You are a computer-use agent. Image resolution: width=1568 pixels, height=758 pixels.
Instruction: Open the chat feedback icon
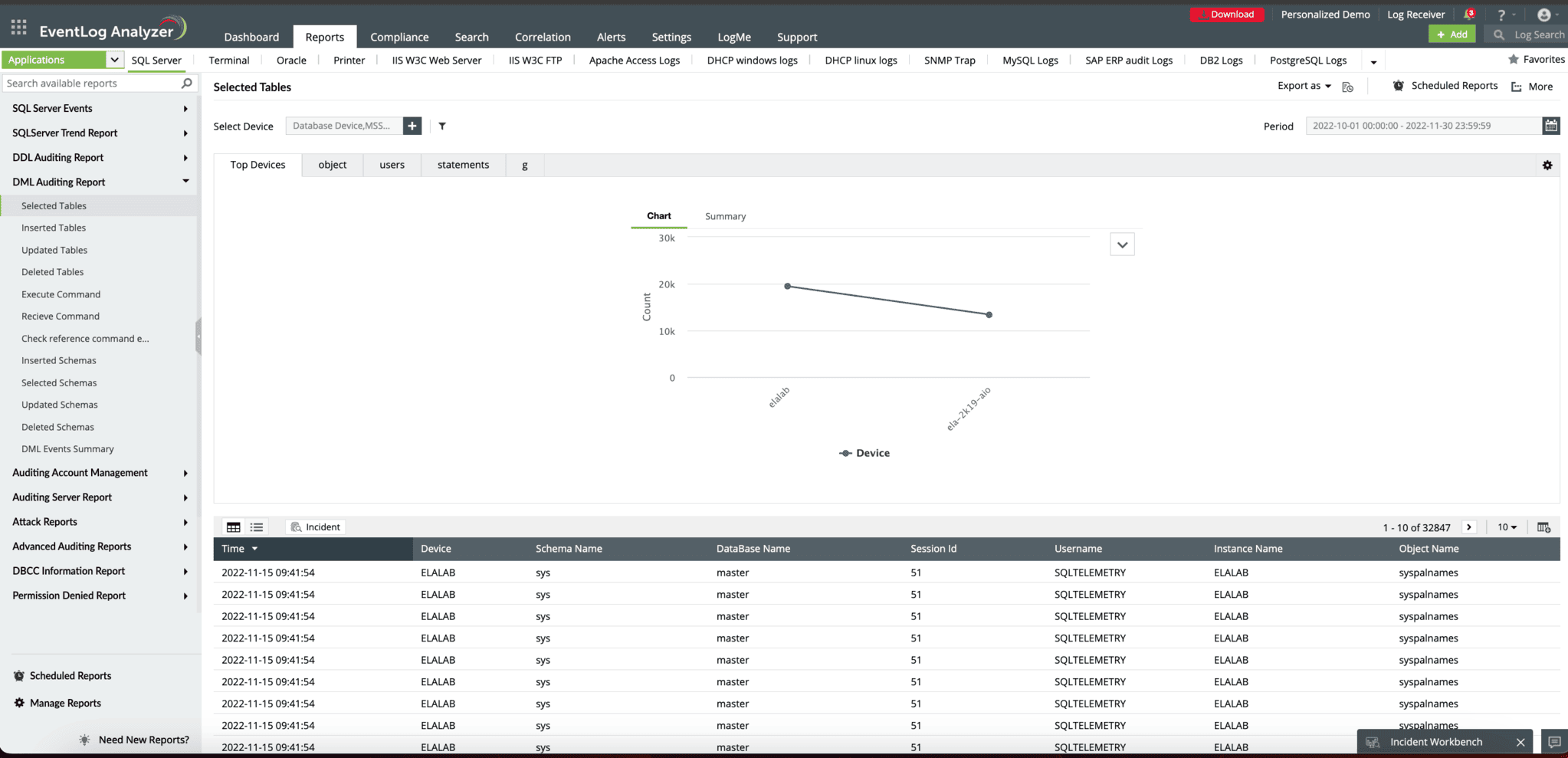point(1555,742)
